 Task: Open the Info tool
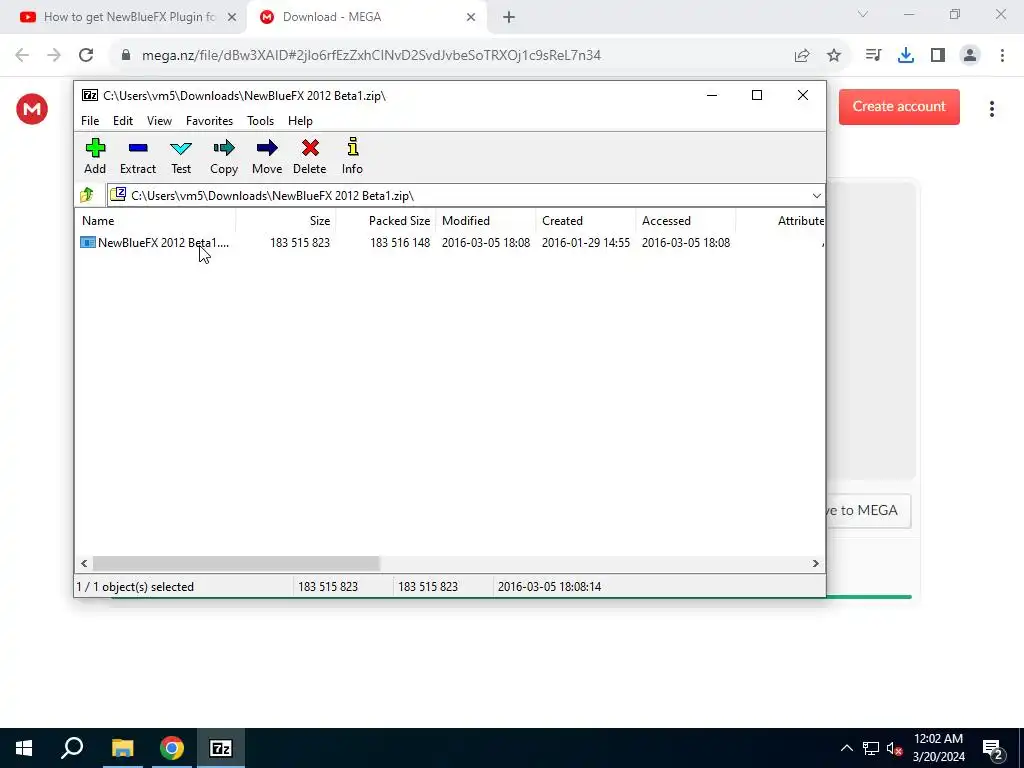tap(352, 156)
